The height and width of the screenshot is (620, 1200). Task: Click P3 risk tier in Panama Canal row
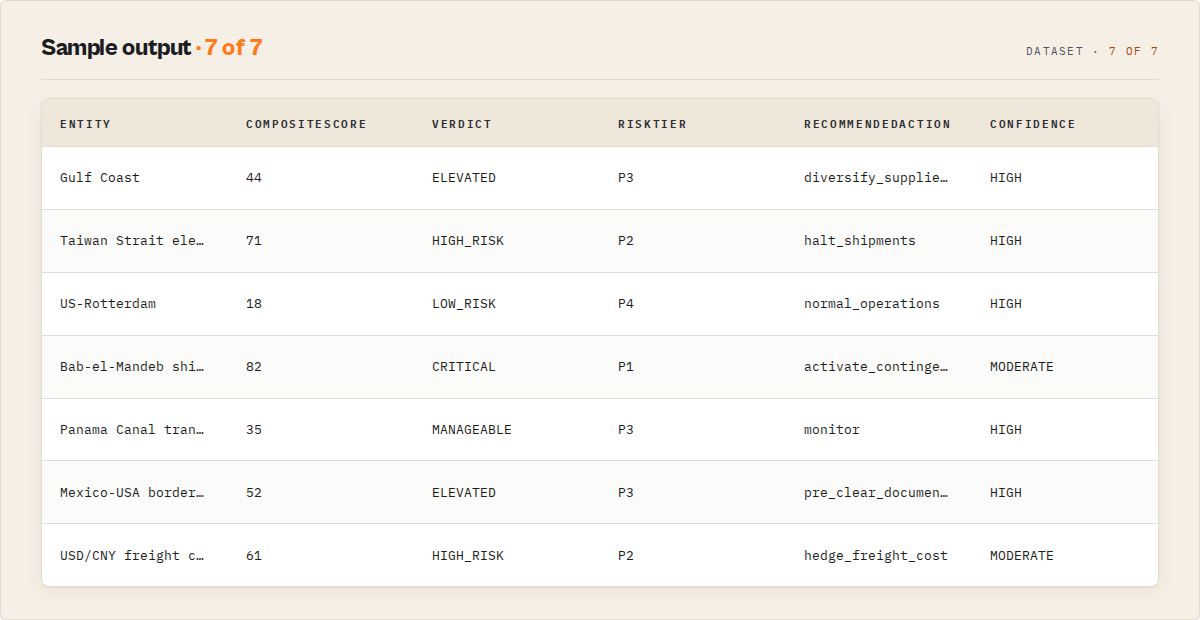[626, 430]
